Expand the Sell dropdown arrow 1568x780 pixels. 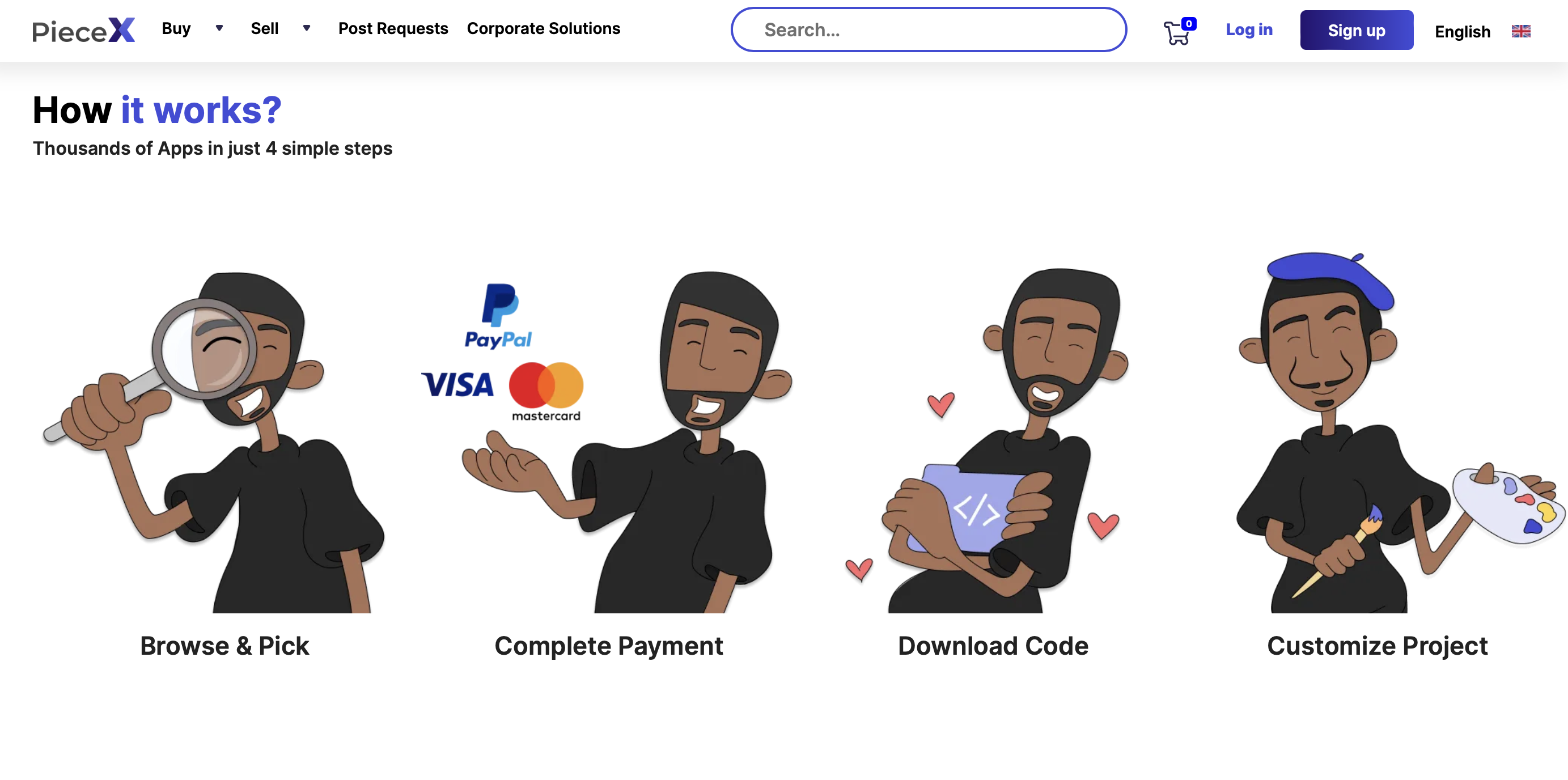[x=307, y=28]
